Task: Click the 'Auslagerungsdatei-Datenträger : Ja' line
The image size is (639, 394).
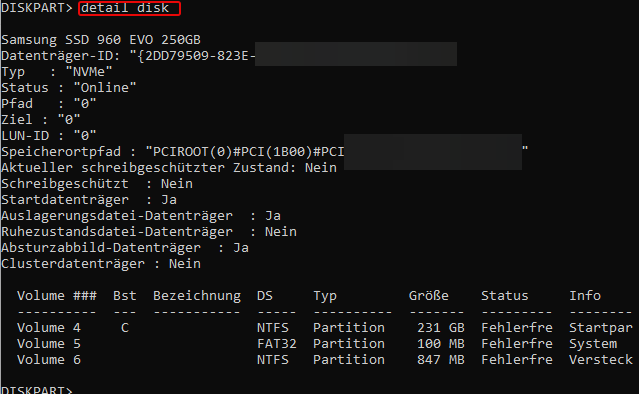Action: click(x=141, y=216)
